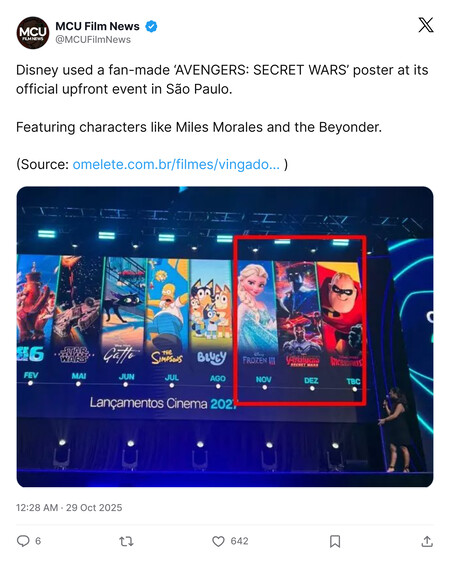Click the DEZ timeline dot marker
This screenshot has width=450, height=565.
312,388
